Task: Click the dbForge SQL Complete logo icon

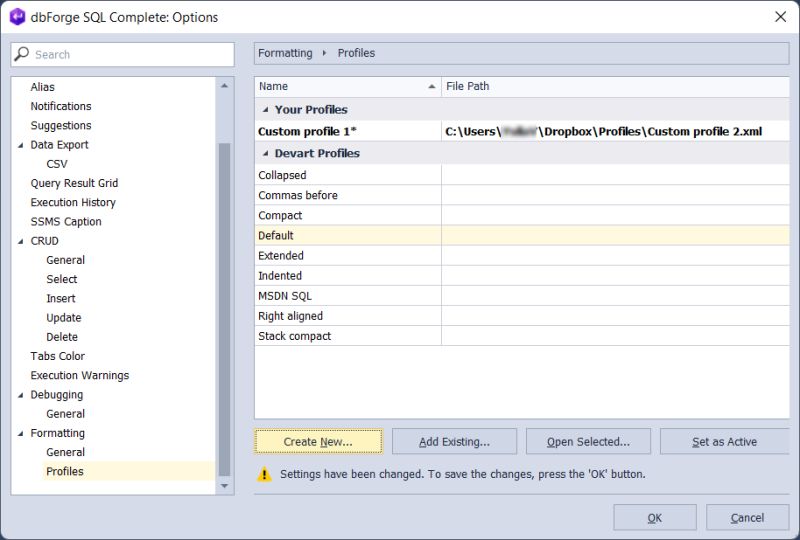Action: point(17,17)
